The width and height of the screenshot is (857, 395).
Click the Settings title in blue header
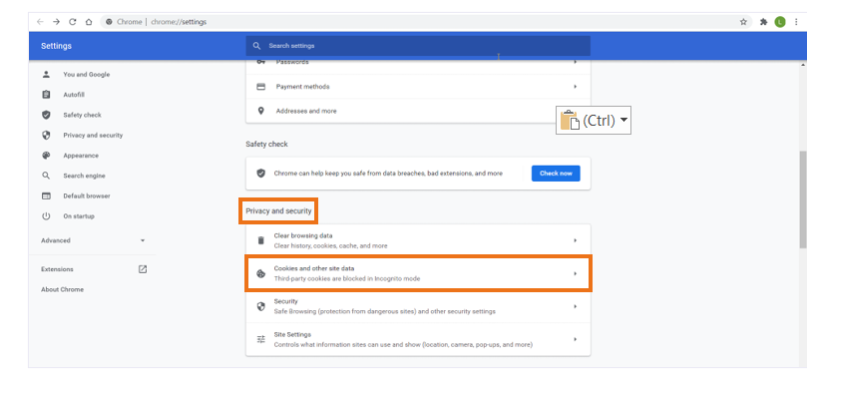point(56,46)
